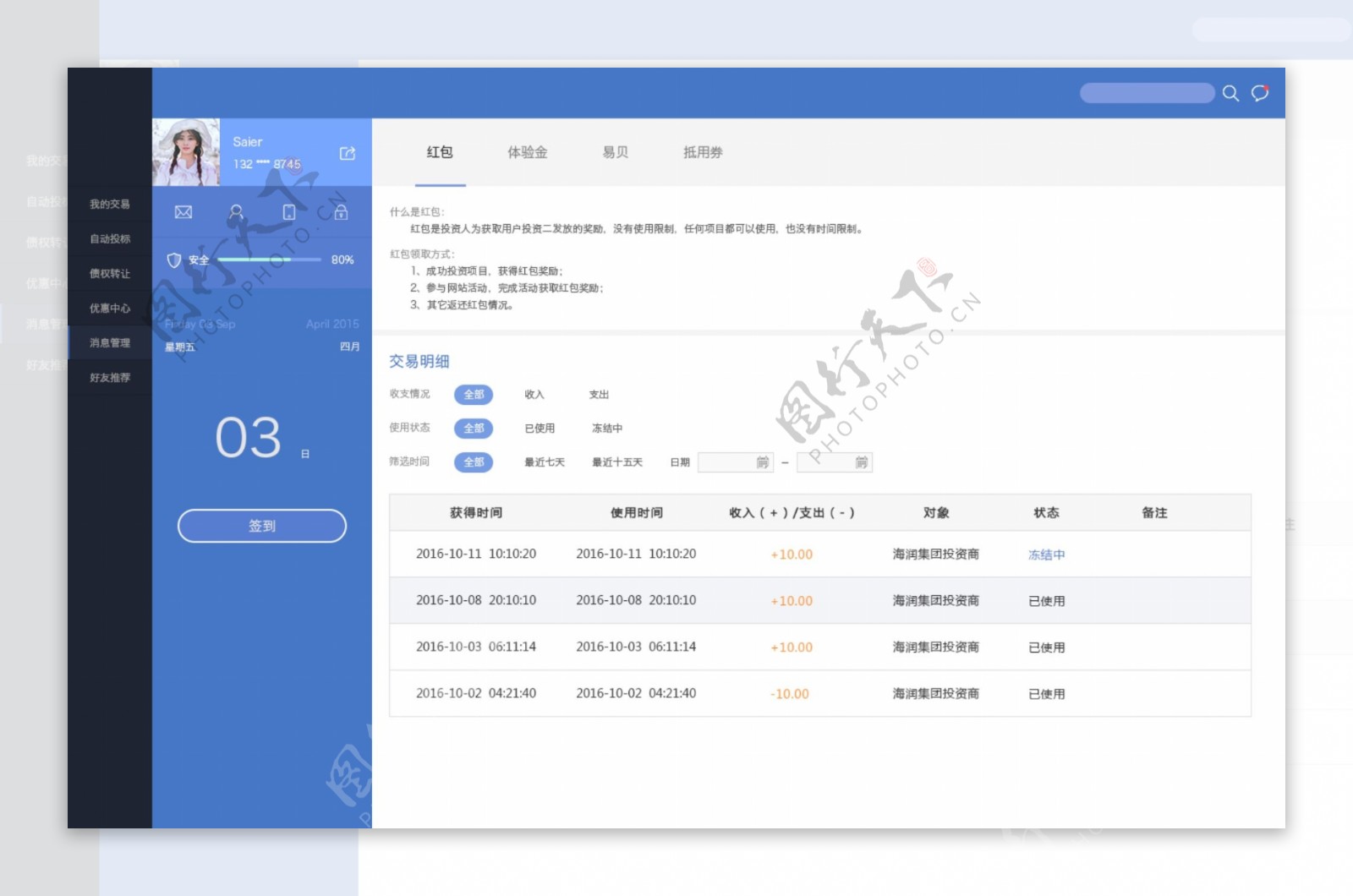Open the chat message bubble icon

click(x=1260, y=93)
